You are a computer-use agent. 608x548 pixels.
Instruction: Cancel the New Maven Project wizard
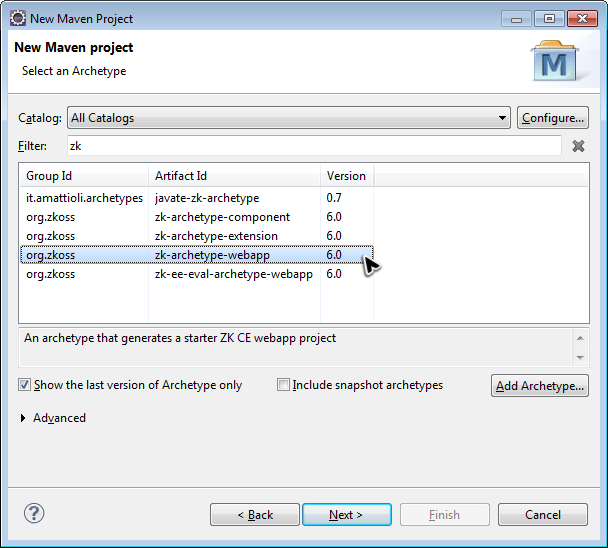[x=543, y=515]
